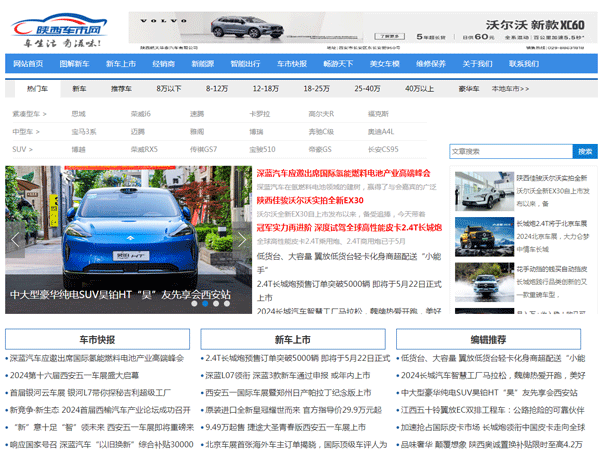Open the 维修保养 navigation item
Screen dimensions: 600x449
pyautogui.click(x=431, y=64)
